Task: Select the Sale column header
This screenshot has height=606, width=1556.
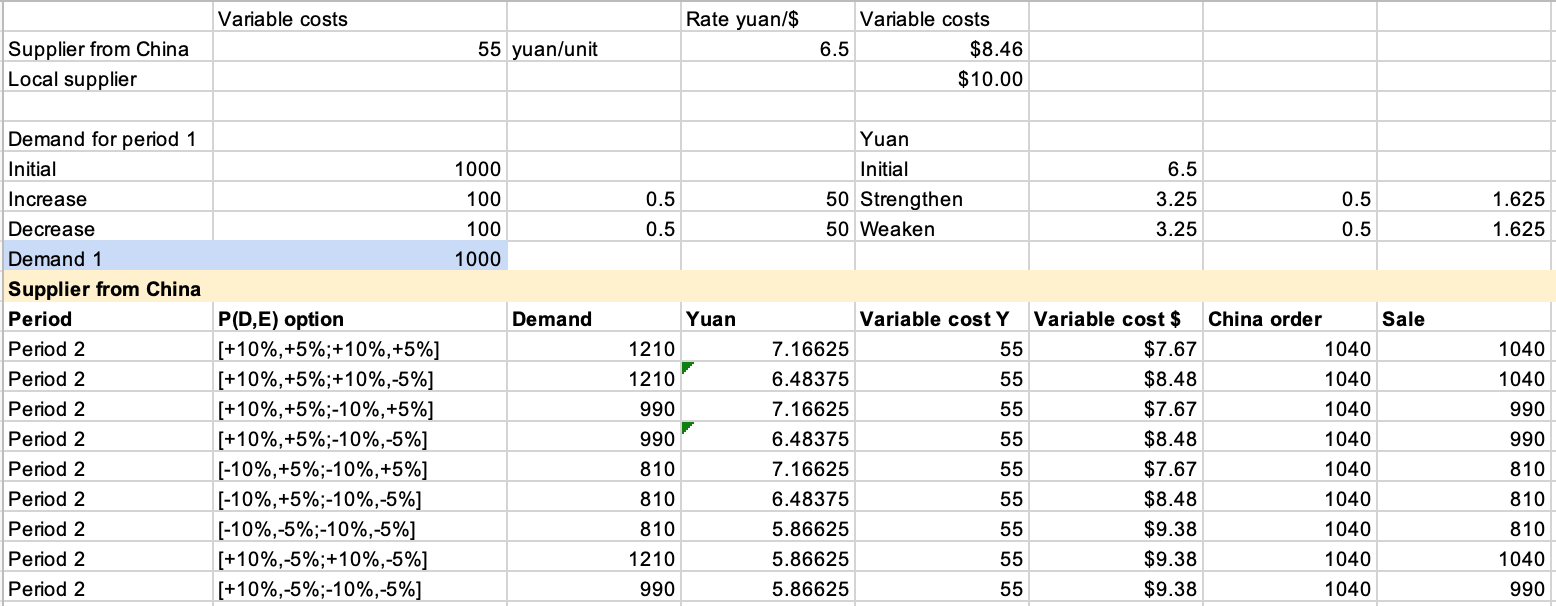Action: (x=1404, y=319)
